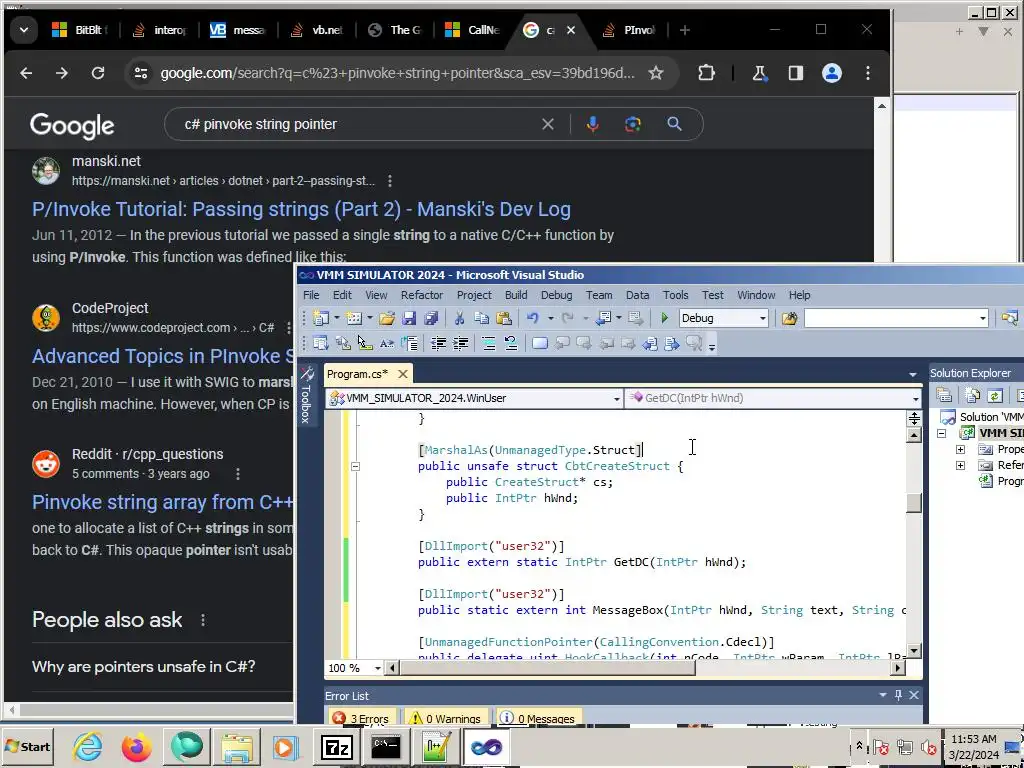
Task: Toggle a bookmark on the current line
Action: coord(539,344)
